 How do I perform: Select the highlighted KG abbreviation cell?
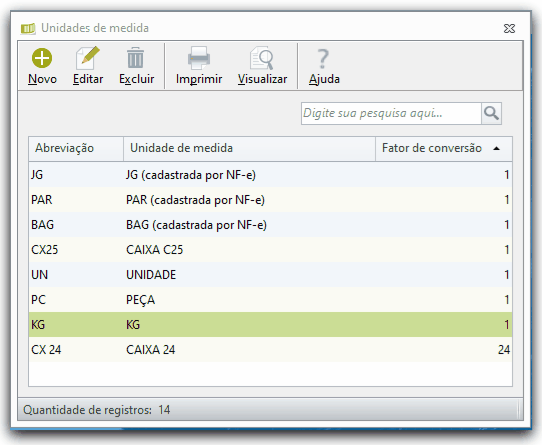pos(76,324)
